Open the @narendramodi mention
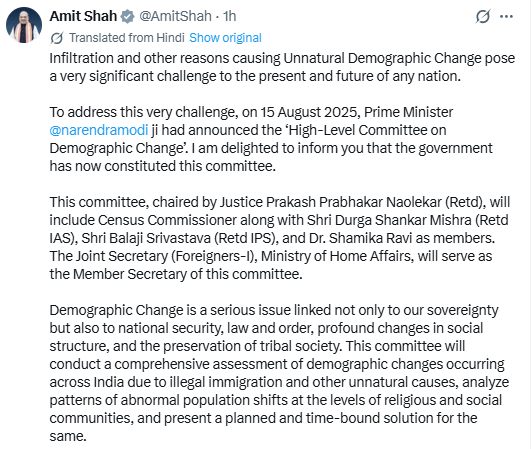The height and width of the screenshot is (449, 532). [x=99, y=130]
